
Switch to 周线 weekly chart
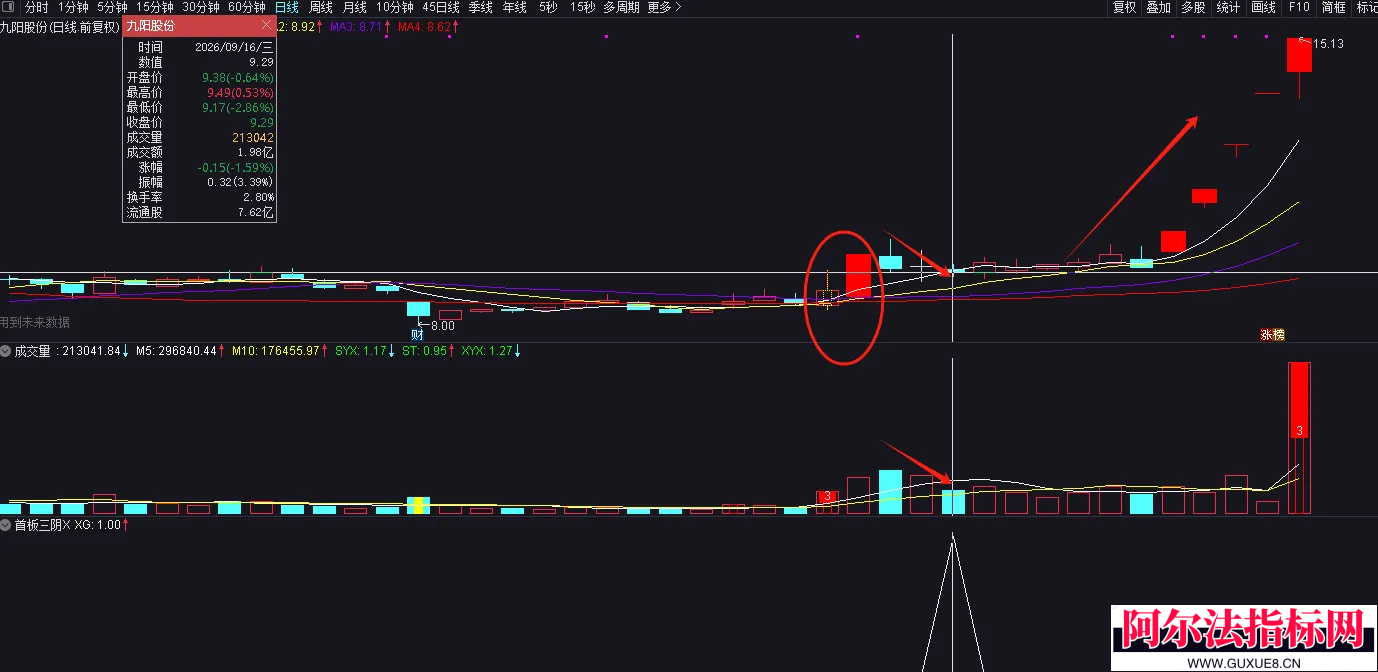(321, 7)
